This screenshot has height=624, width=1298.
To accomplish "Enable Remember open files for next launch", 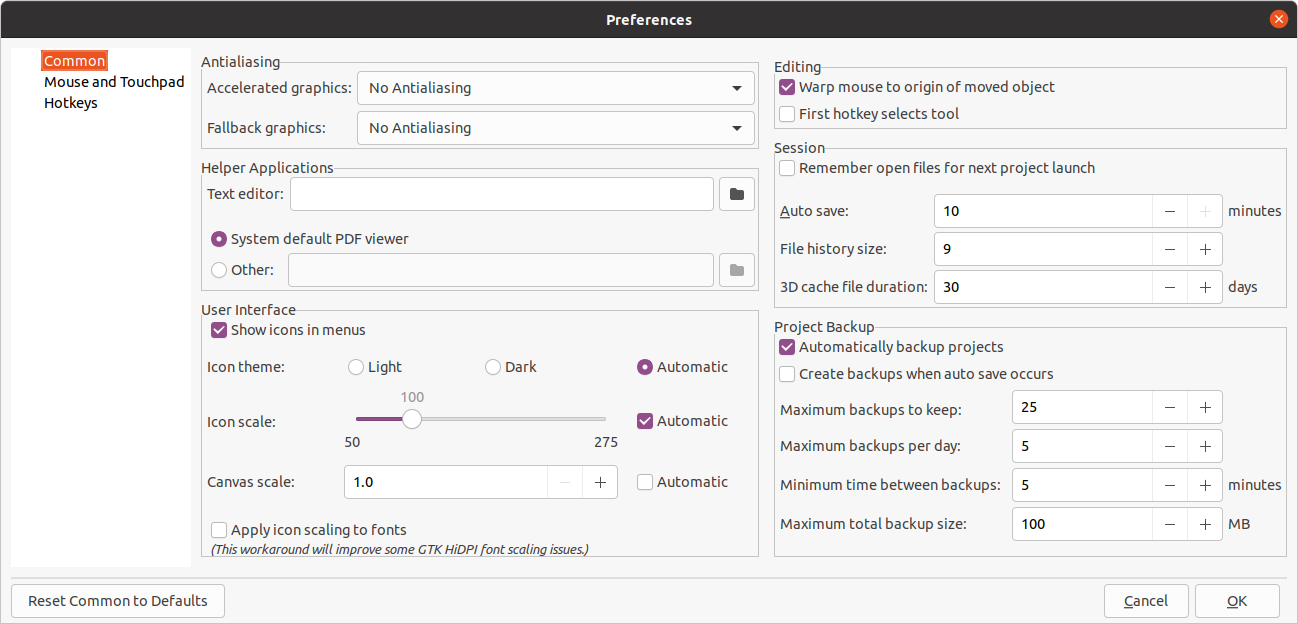I will pos(787,168).
